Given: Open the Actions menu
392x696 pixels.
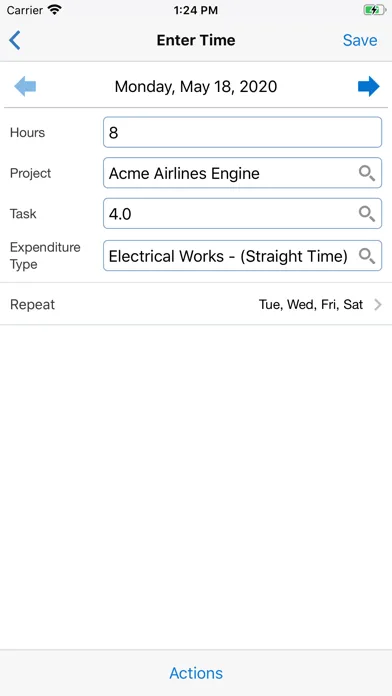Looking at the screenshot, I should 196,673.
